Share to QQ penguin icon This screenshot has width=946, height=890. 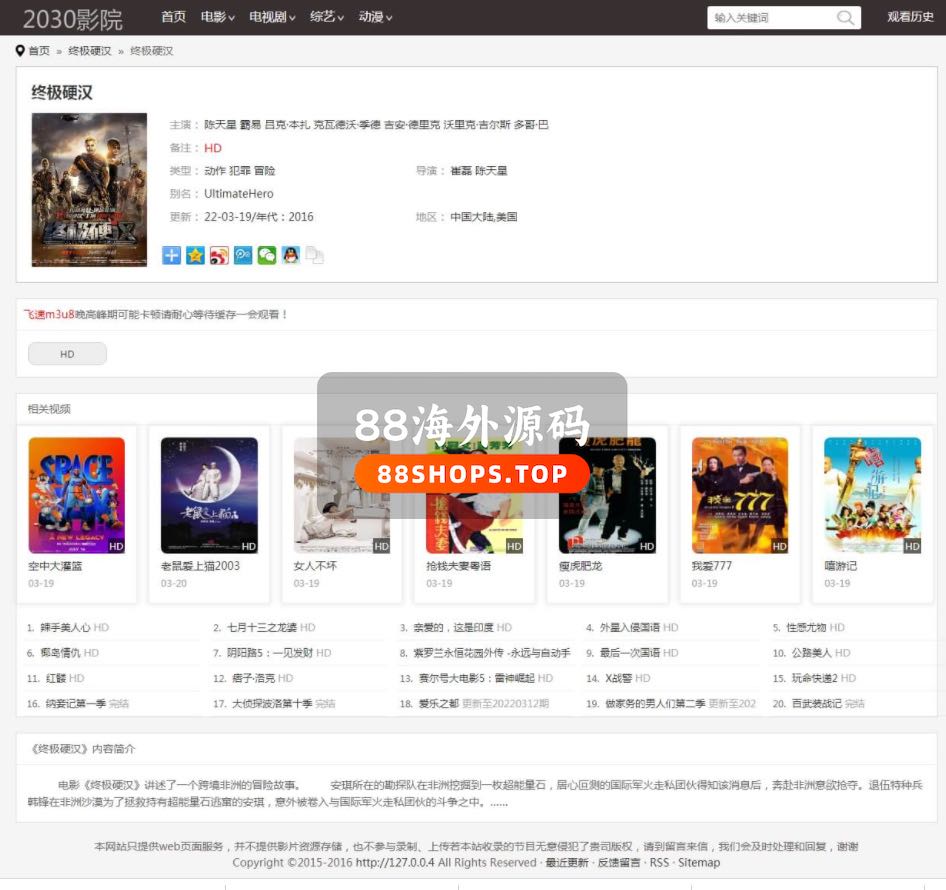pyautogui.click(x=290, y=256)
